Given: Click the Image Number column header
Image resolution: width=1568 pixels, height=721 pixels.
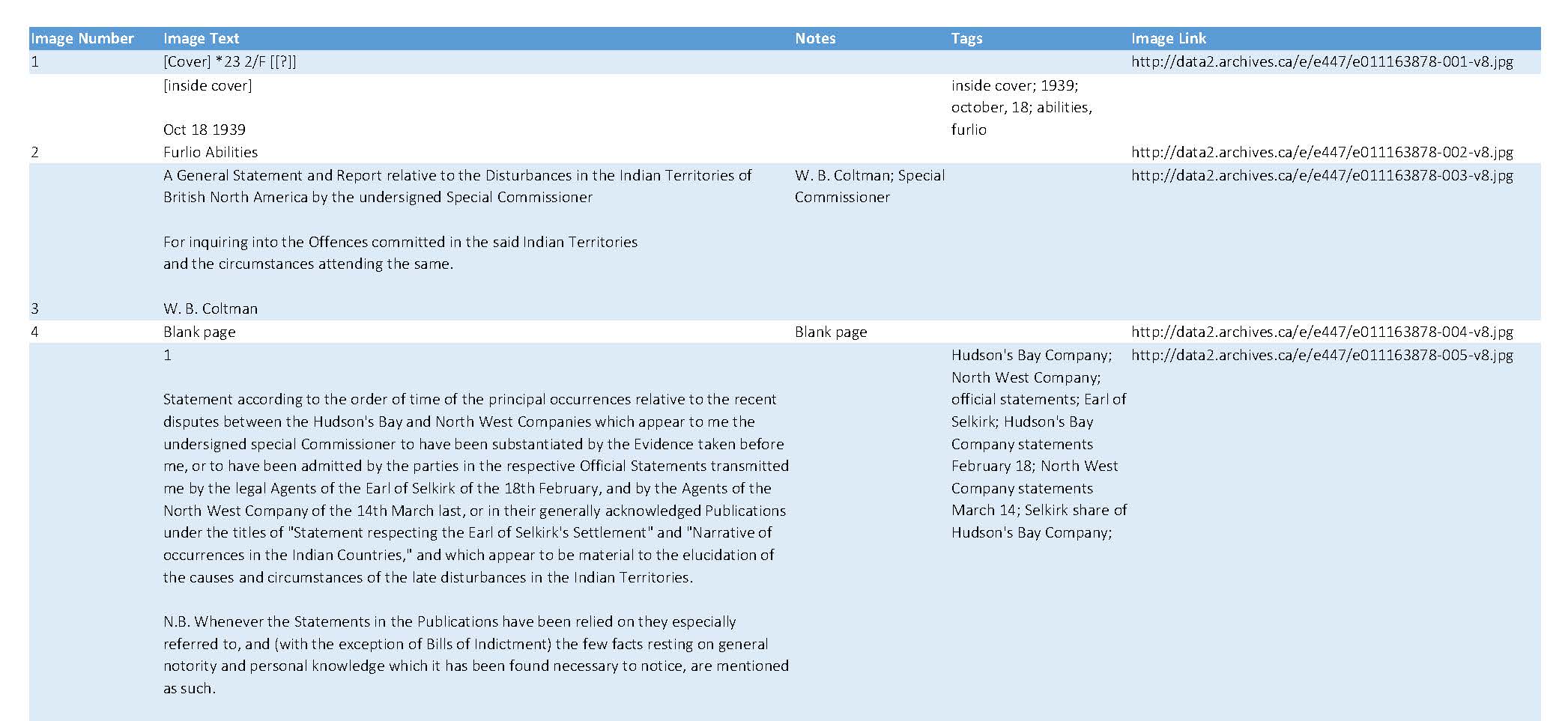Looking at the screenshot, I should tap(82, 38).
